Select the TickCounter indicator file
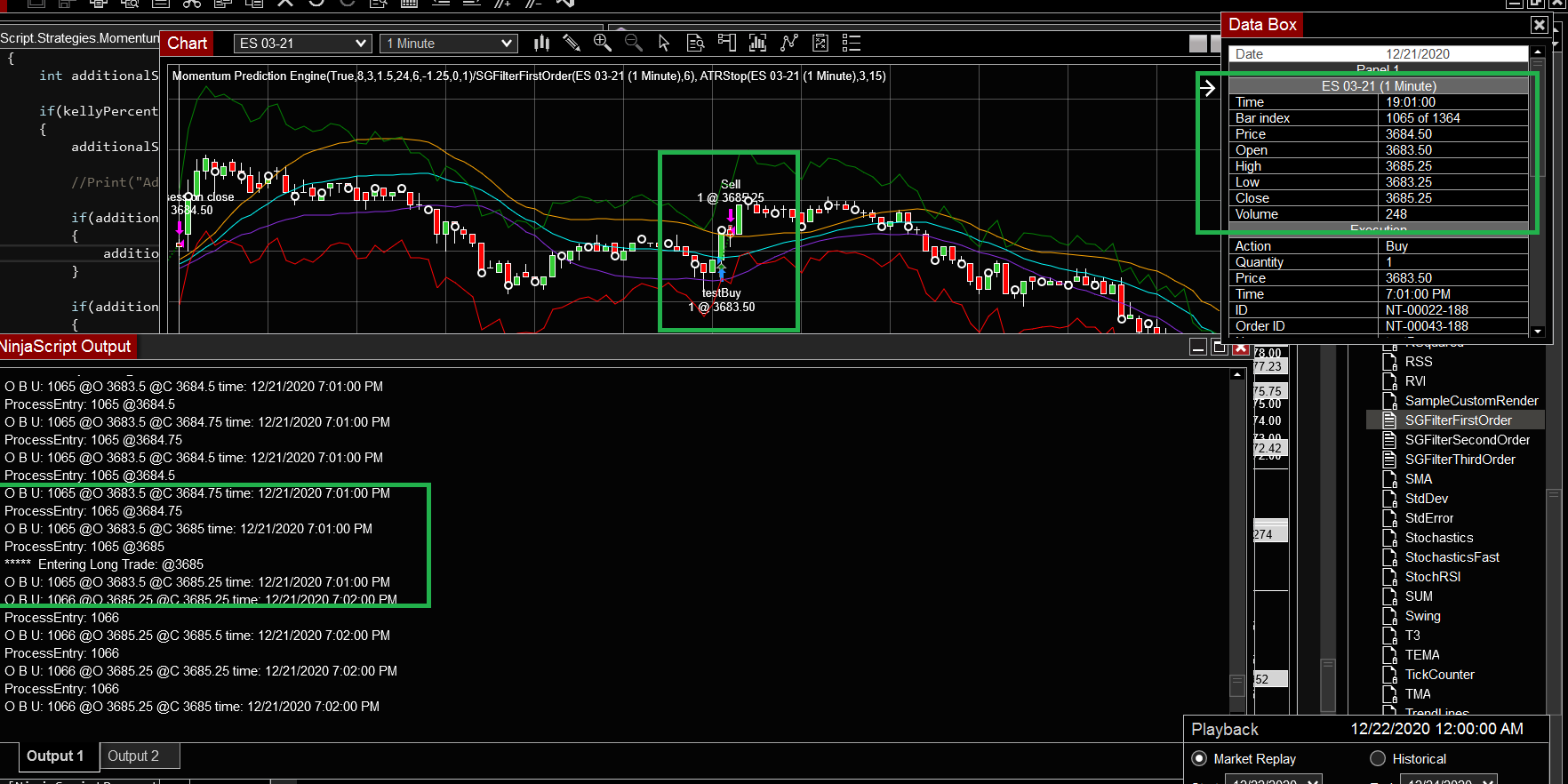This screenshot has width=1568, height=784. point(1439,675)
